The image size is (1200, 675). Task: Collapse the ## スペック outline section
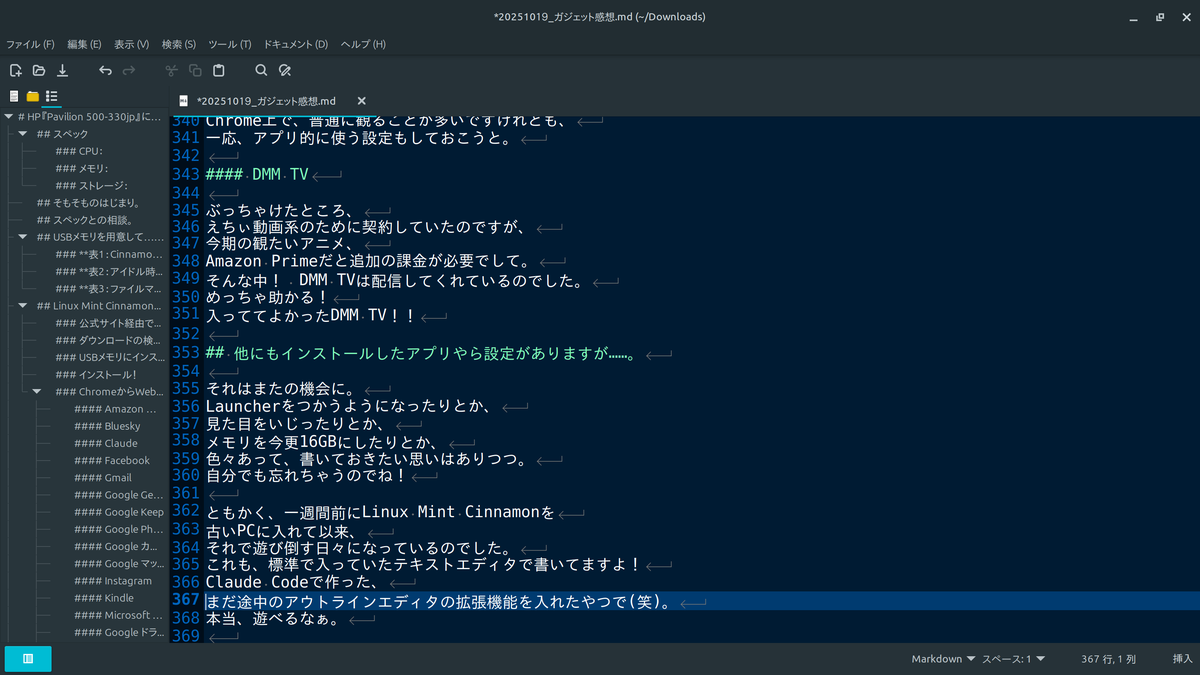click(23, 134)
